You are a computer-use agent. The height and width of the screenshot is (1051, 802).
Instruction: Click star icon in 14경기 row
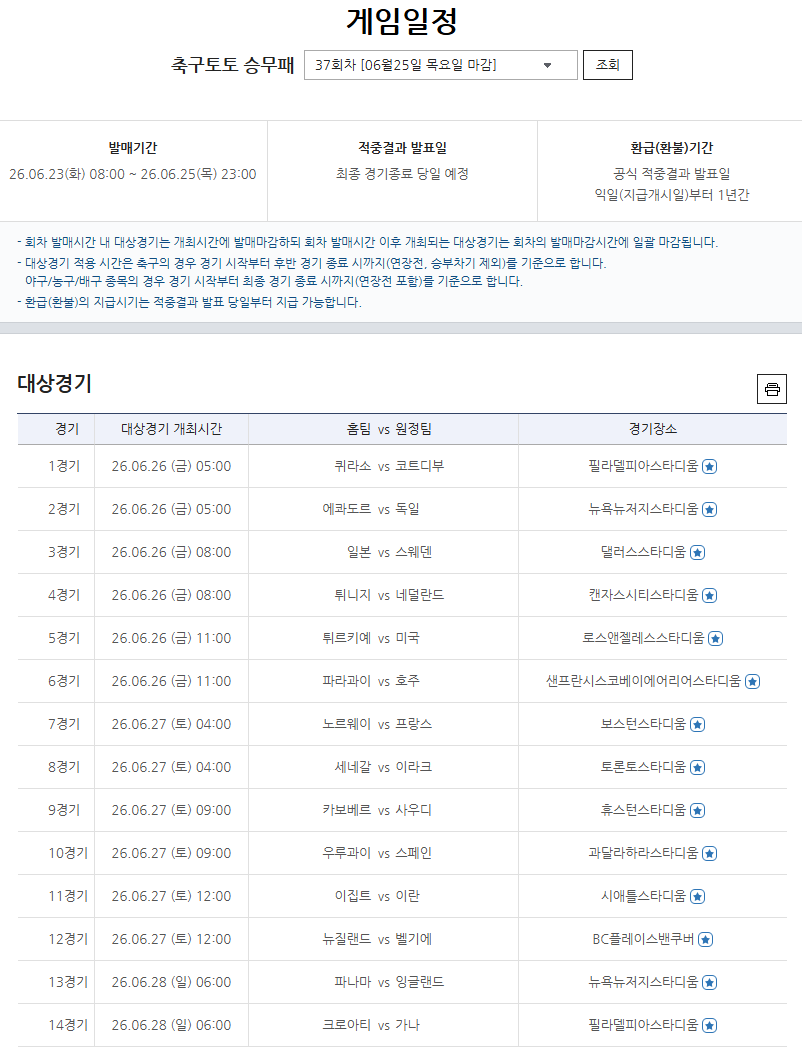click(710, 1026)
